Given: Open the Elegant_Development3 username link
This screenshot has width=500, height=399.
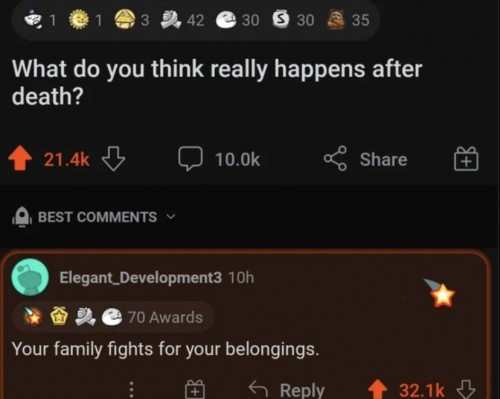Looking at the screenshot, I should coord(140,277).
